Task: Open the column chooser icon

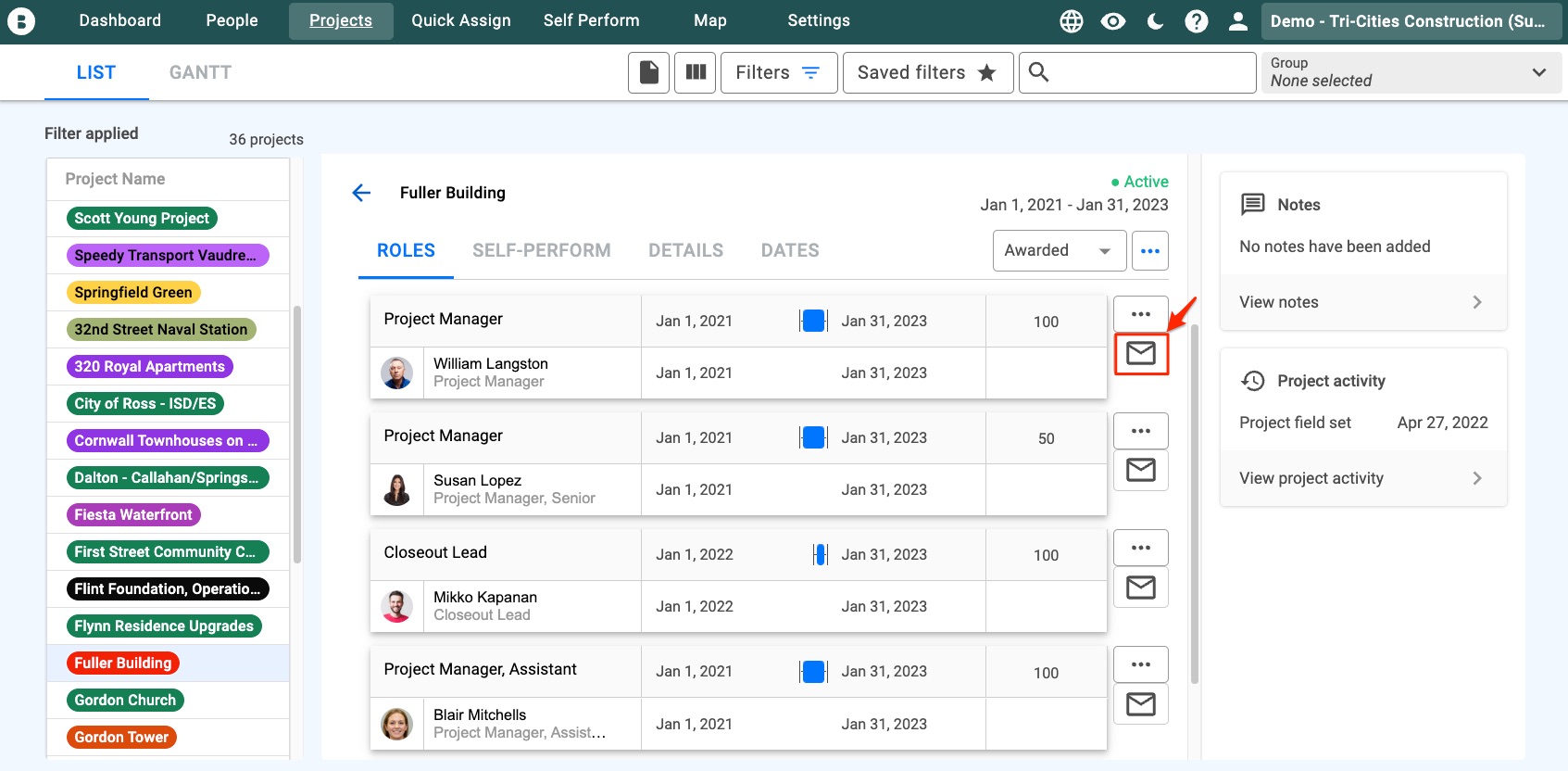Action: tap(696, 72)
